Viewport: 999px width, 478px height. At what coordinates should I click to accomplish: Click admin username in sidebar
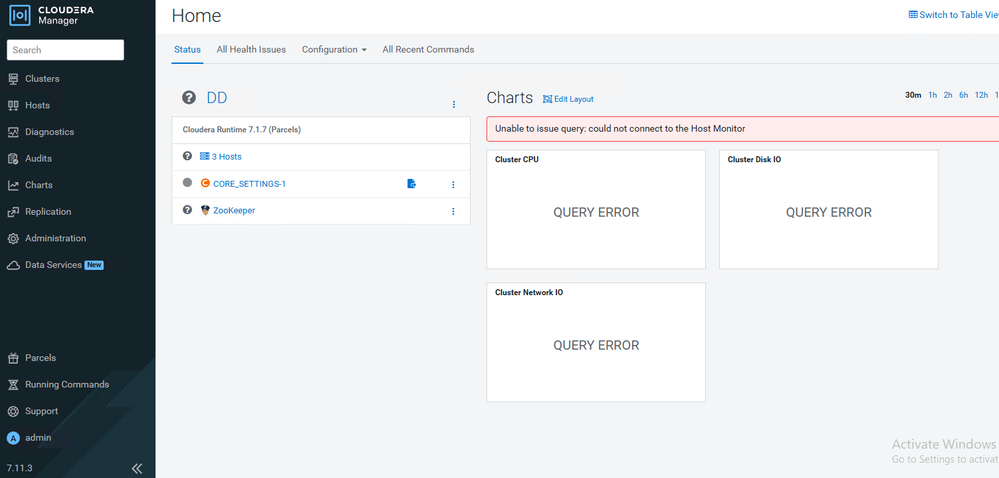coord(38,438)
